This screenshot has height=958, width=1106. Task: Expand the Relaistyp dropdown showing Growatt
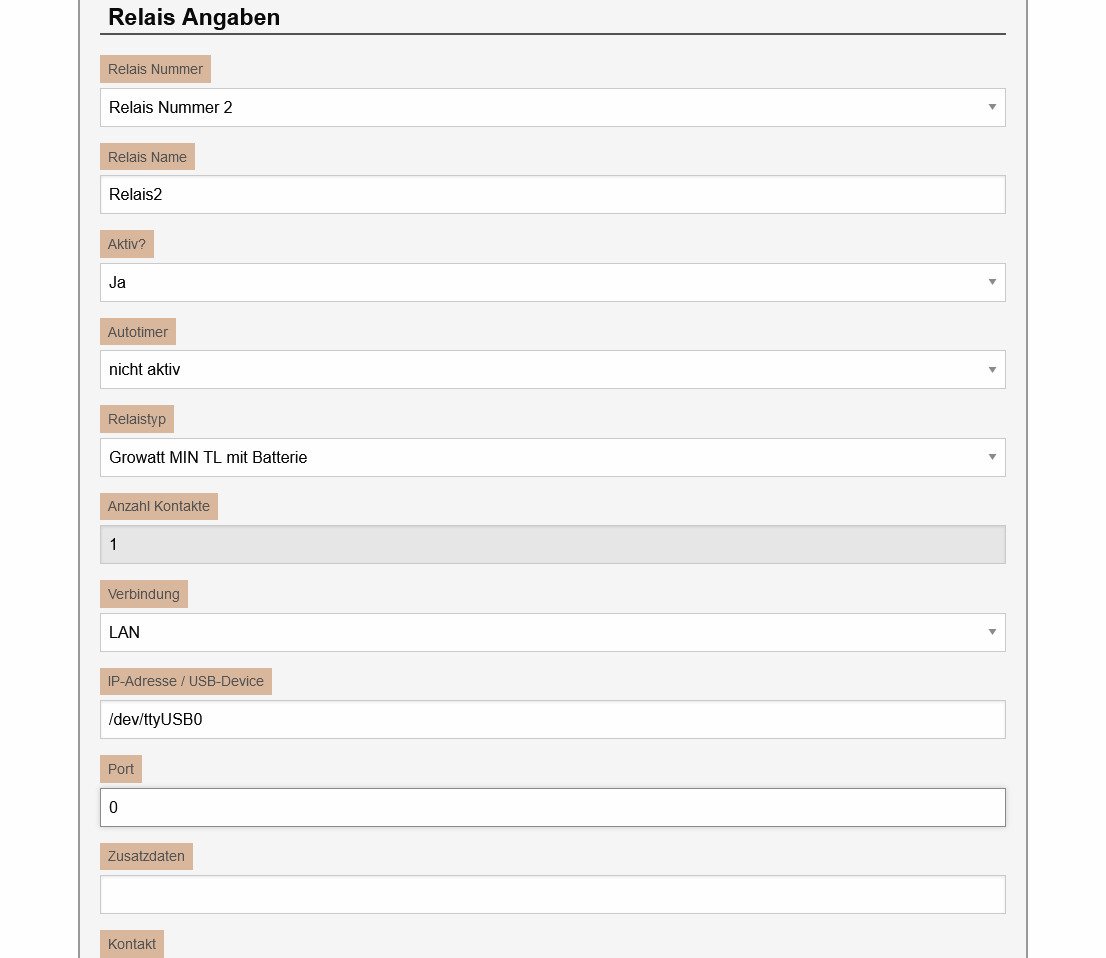click(552, 457)
